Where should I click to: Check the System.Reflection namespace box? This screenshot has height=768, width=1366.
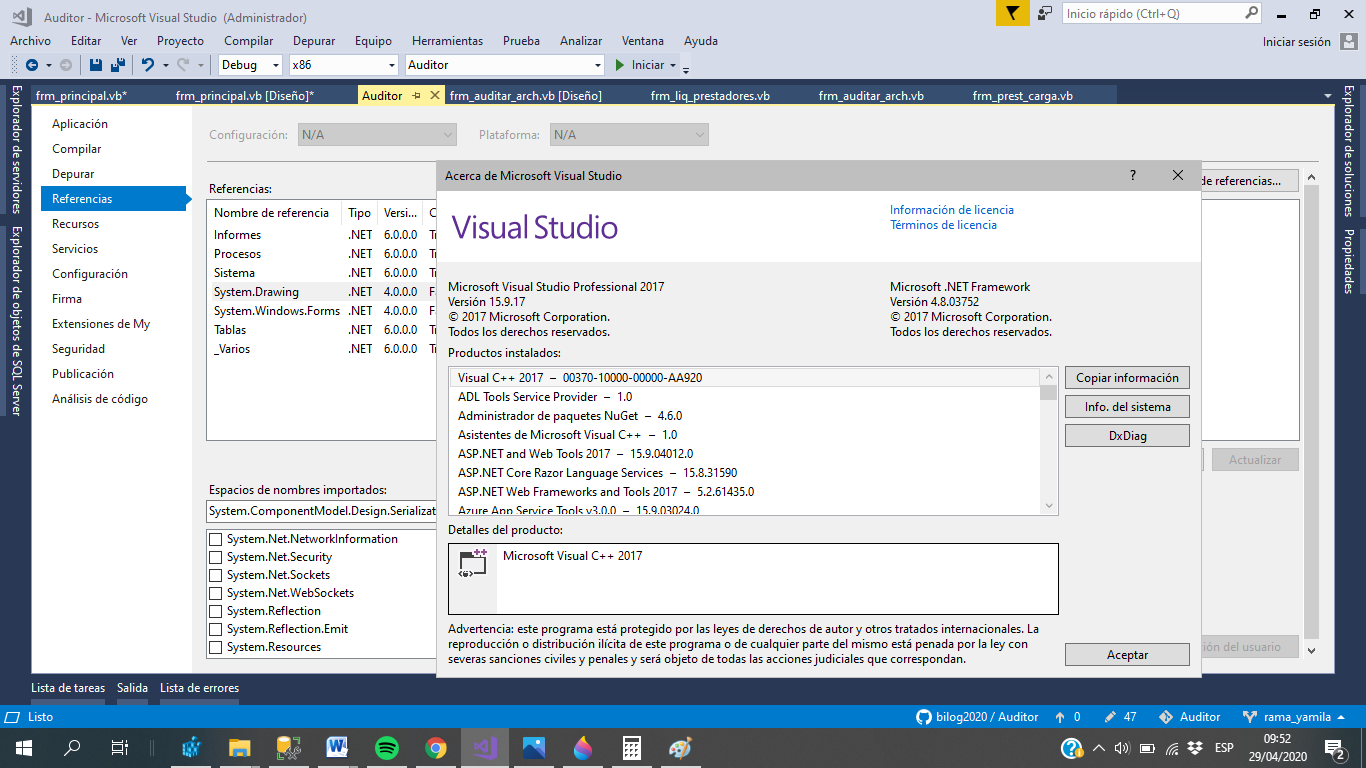[215, 611]
